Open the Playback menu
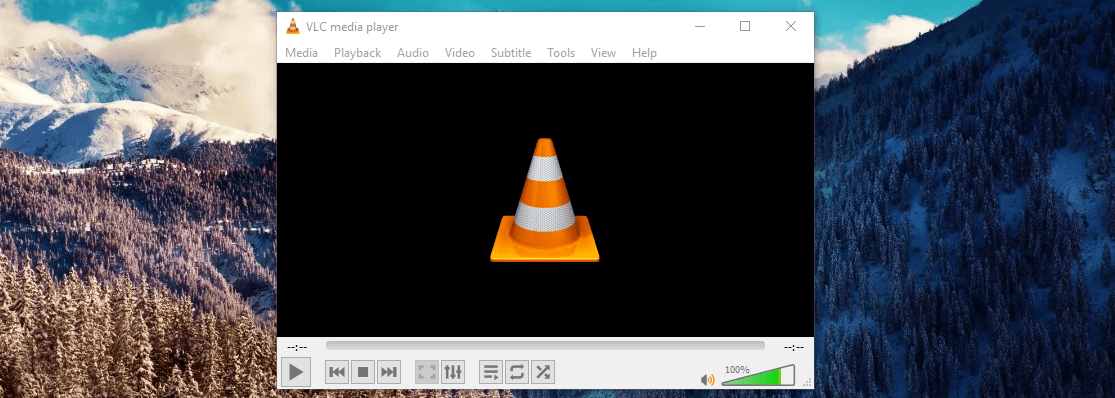 (358, 53)
